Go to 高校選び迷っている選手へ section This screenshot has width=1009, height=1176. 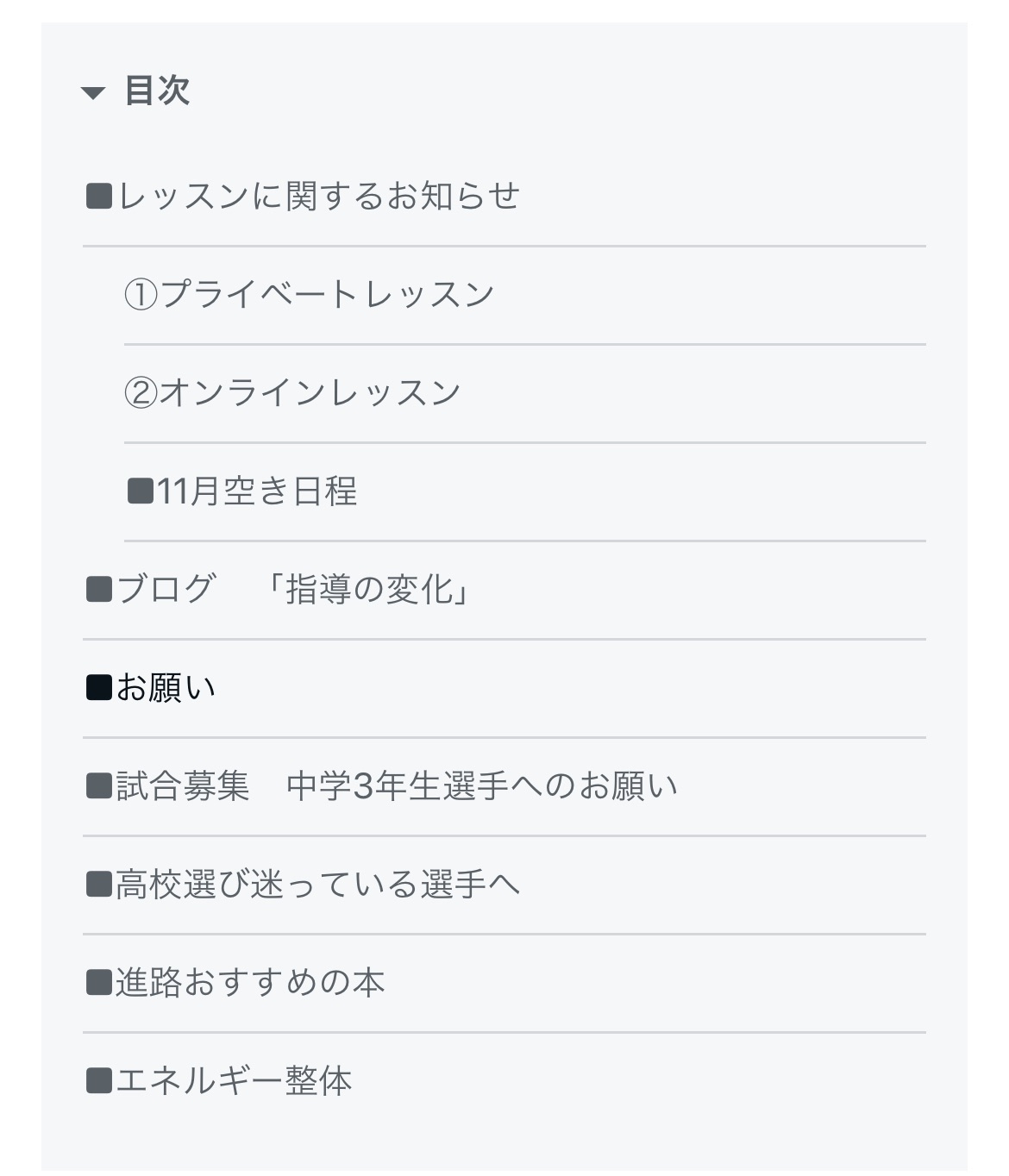[x=304, y=885]
